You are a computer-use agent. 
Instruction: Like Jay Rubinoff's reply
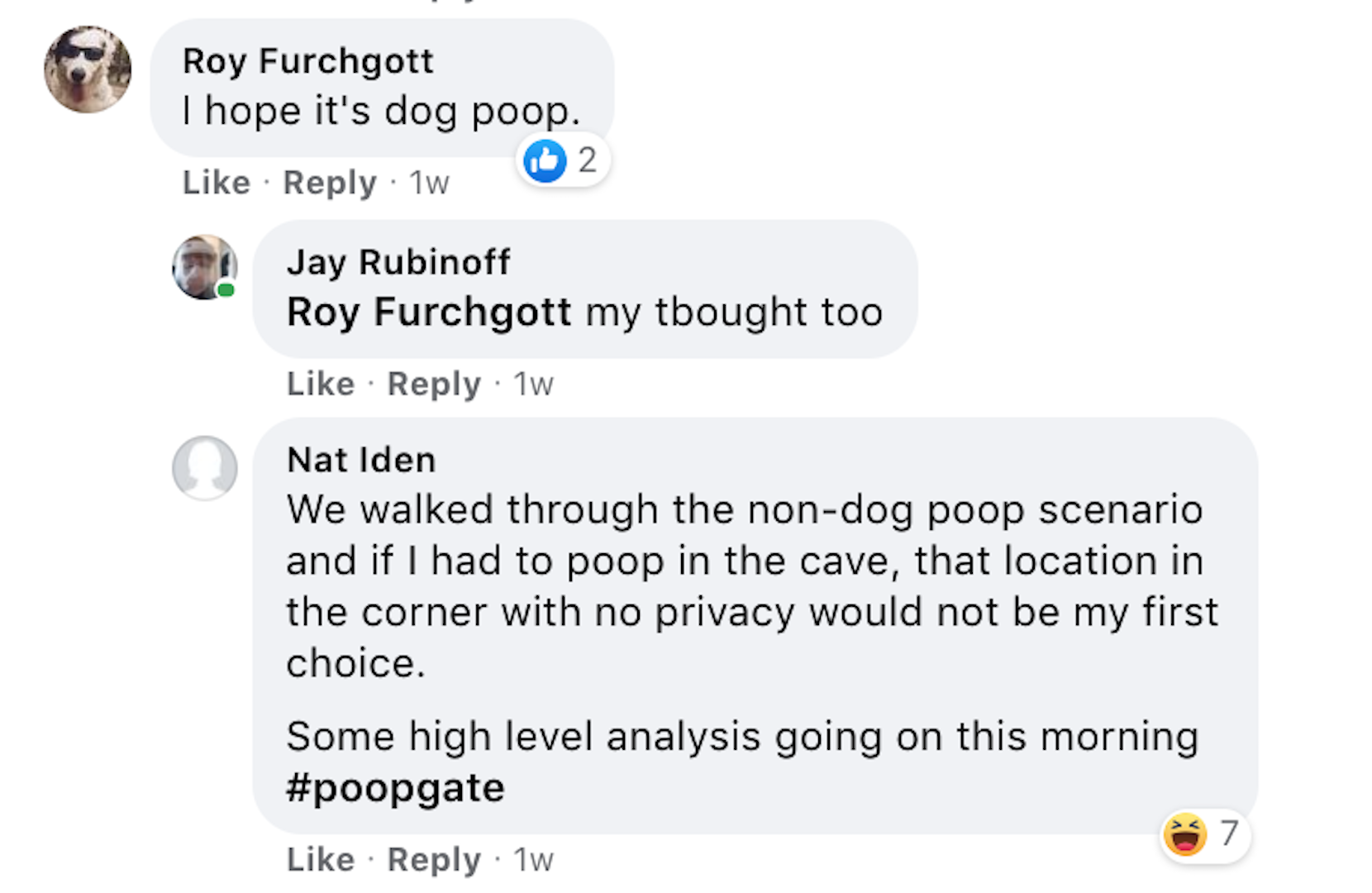pyautogui.click(x=320, y=384)
